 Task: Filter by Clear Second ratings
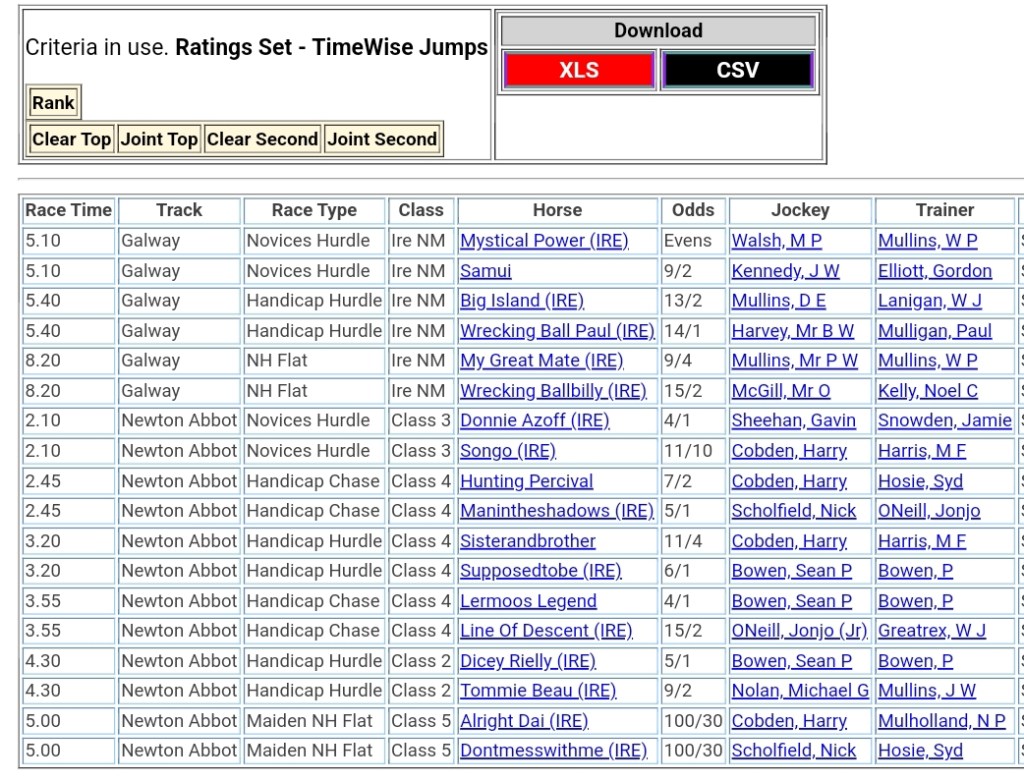point(262,139)
